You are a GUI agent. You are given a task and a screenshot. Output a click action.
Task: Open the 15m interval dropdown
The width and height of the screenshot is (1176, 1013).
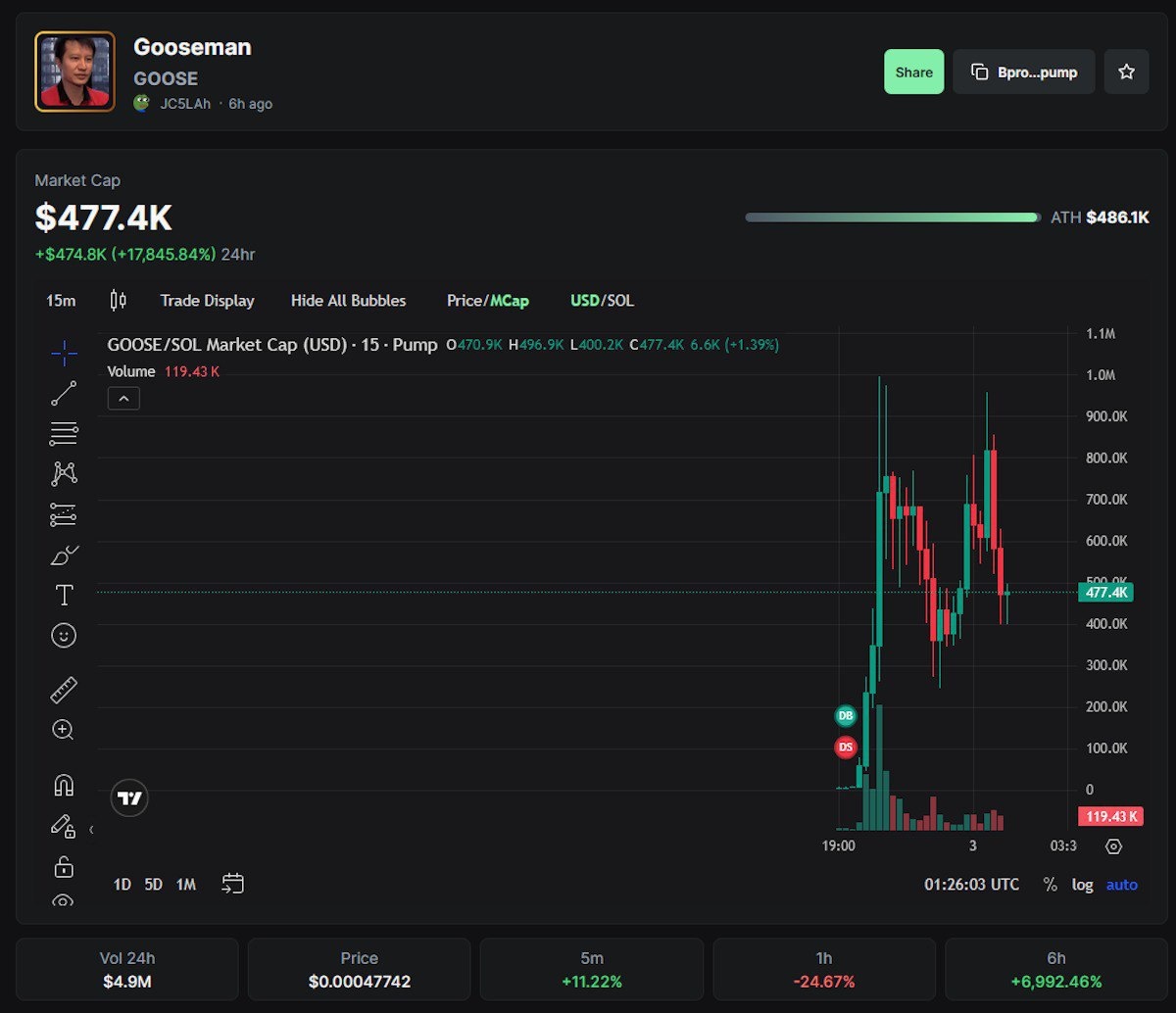(x=61, y=300)
